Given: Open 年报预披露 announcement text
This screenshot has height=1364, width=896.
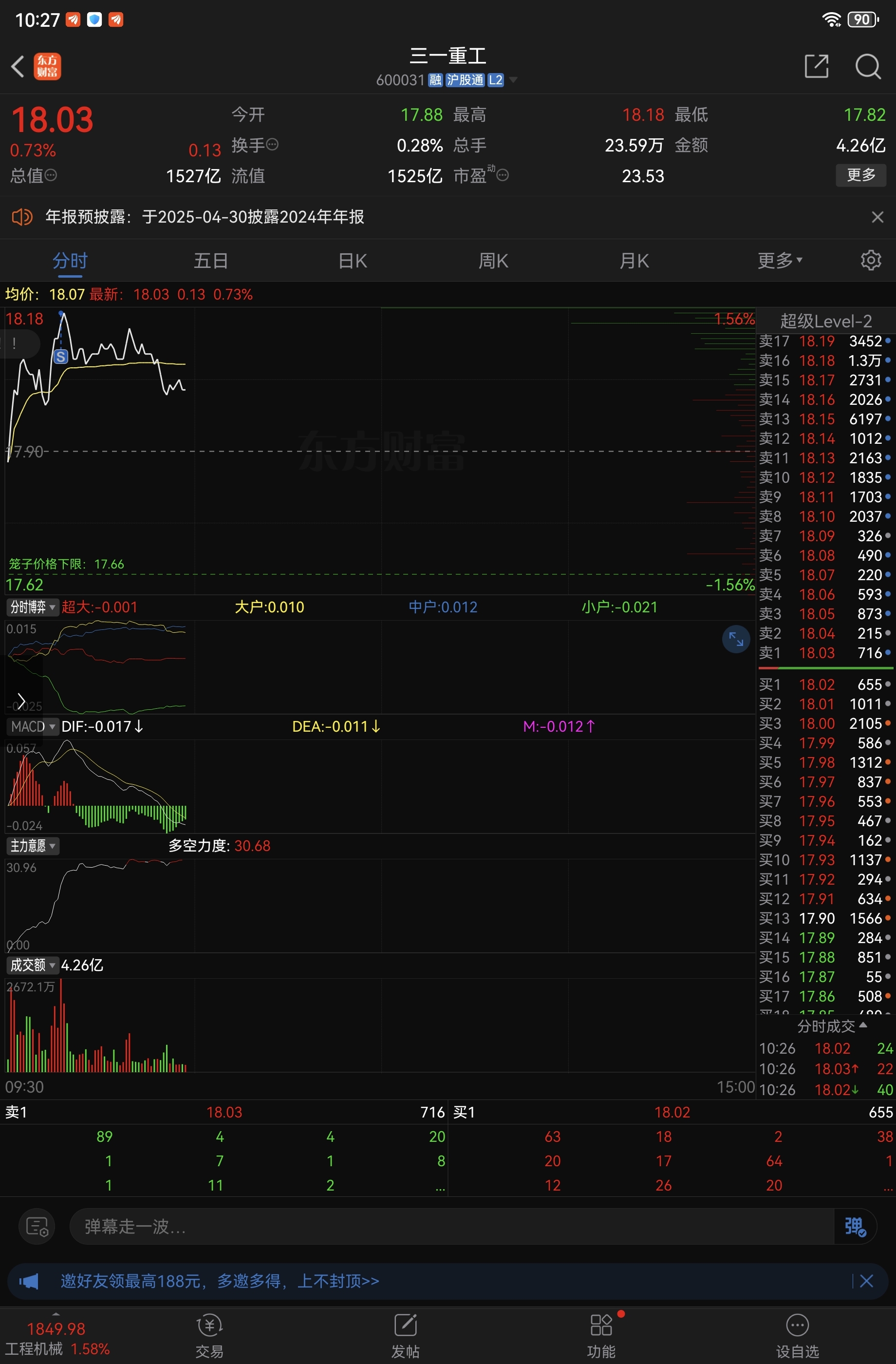Looking at the screenshot, I should pos(205,217).
